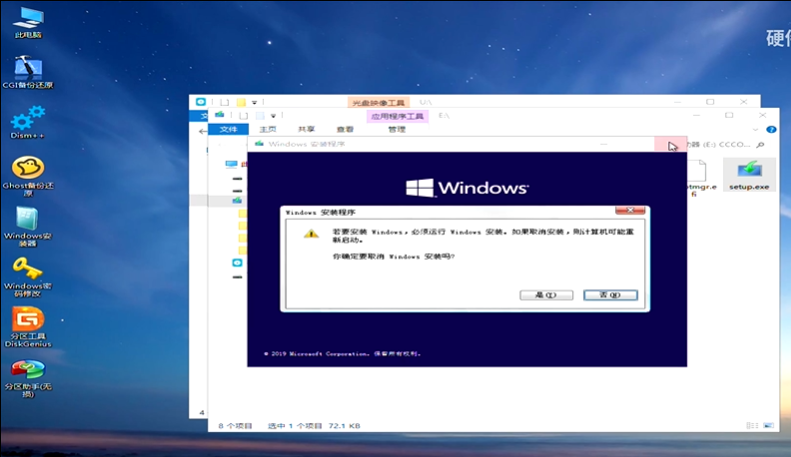Select the 光盘映像工具 tab in back window
This screenshot has height=457, width=791.
coord(378,103)
